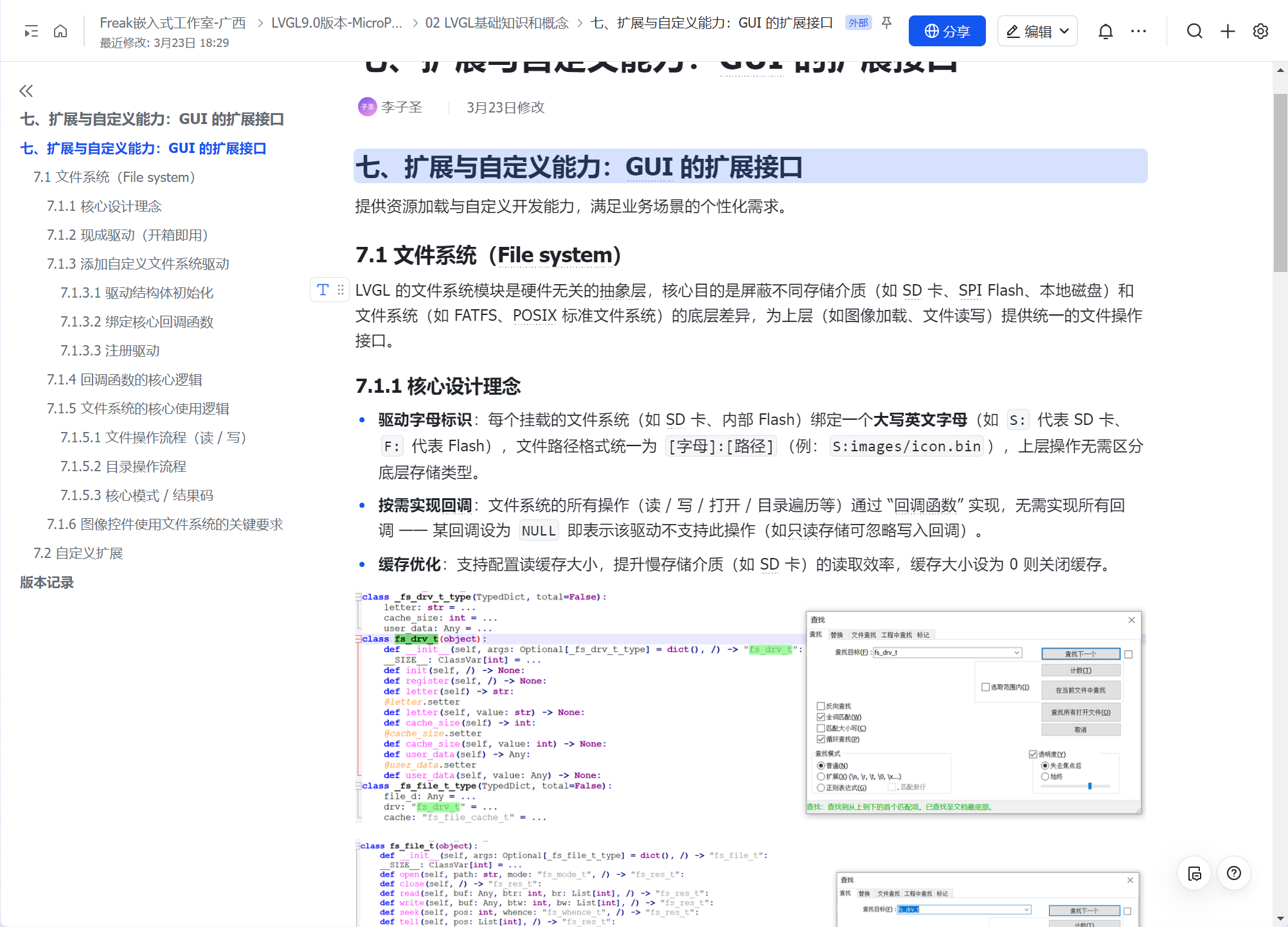Click the home icon in header
This screenshot has height=927, width=1288.
coord(60,31)
